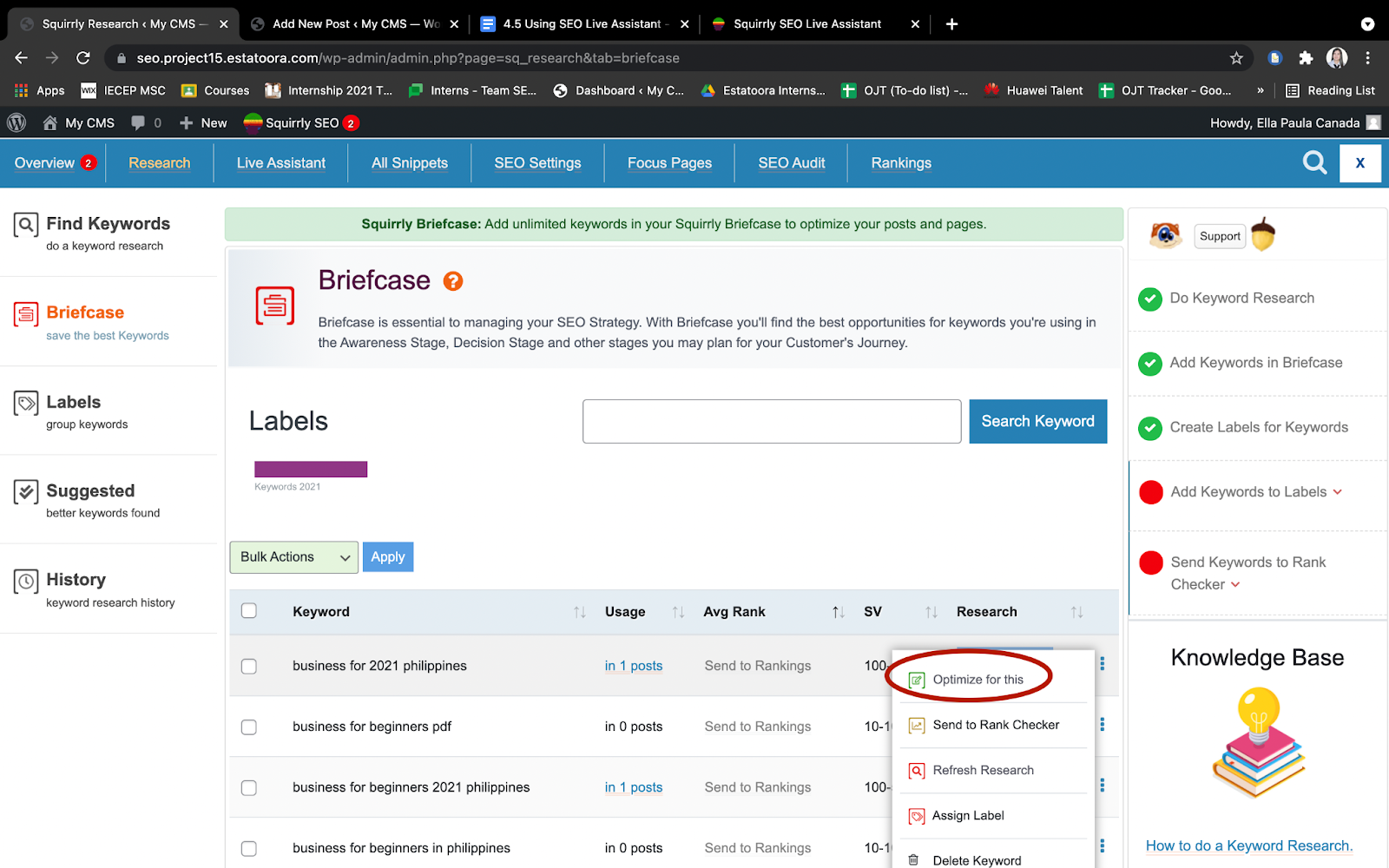Click the History clock icon in sidebar
The height and width of the screenshot is (868, 1389).
coord(26,581)
